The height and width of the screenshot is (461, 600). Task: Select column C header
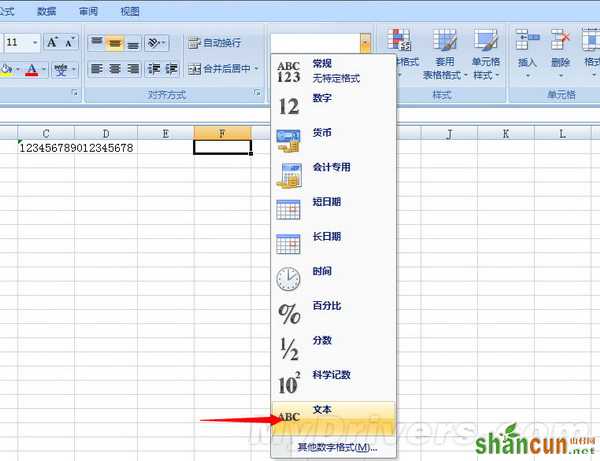(x=46, y=134)
